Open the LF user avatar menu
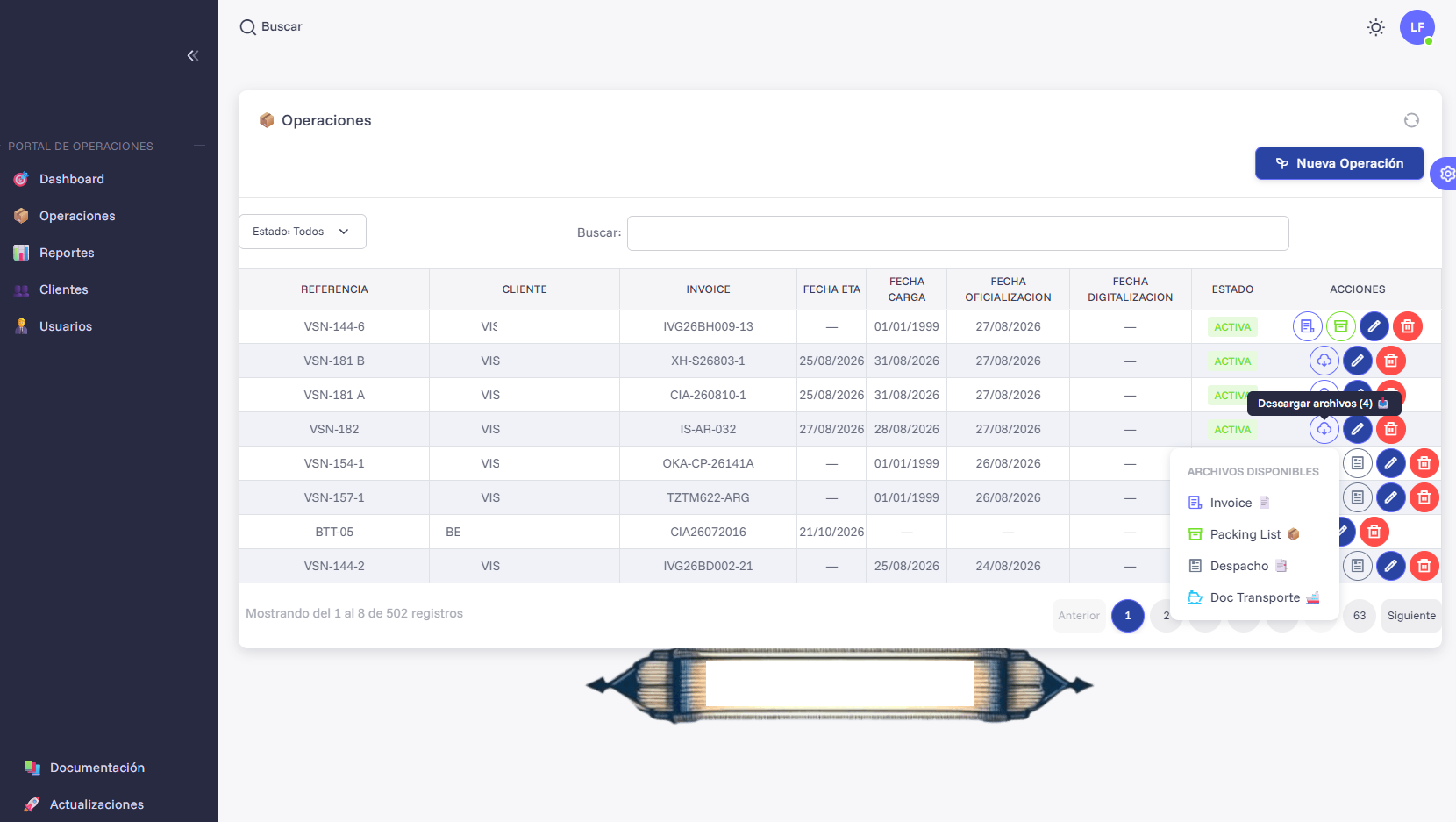This screenshot has width=1456, height=822. point(1417,27)
